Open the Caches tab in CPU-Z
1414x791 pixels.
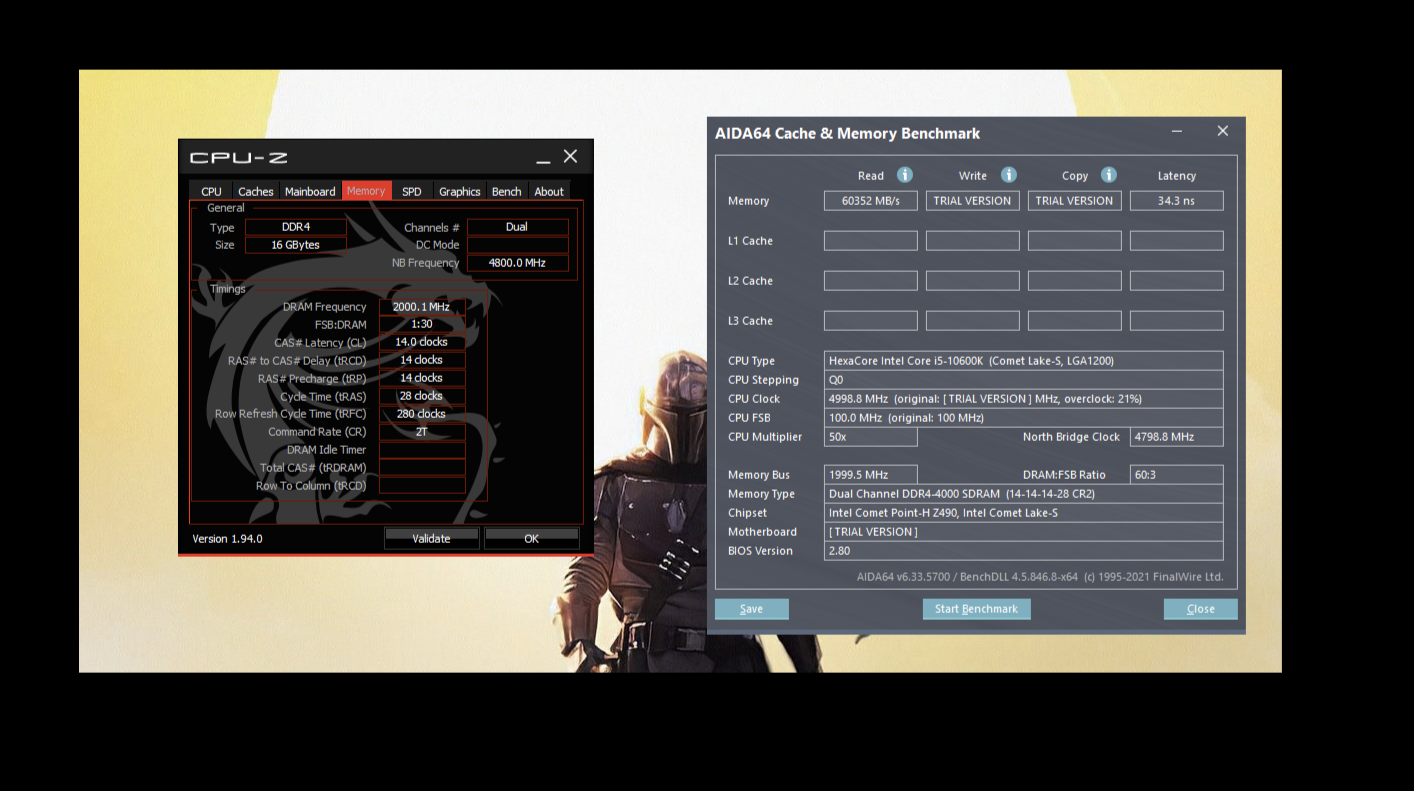click(256, 191)
